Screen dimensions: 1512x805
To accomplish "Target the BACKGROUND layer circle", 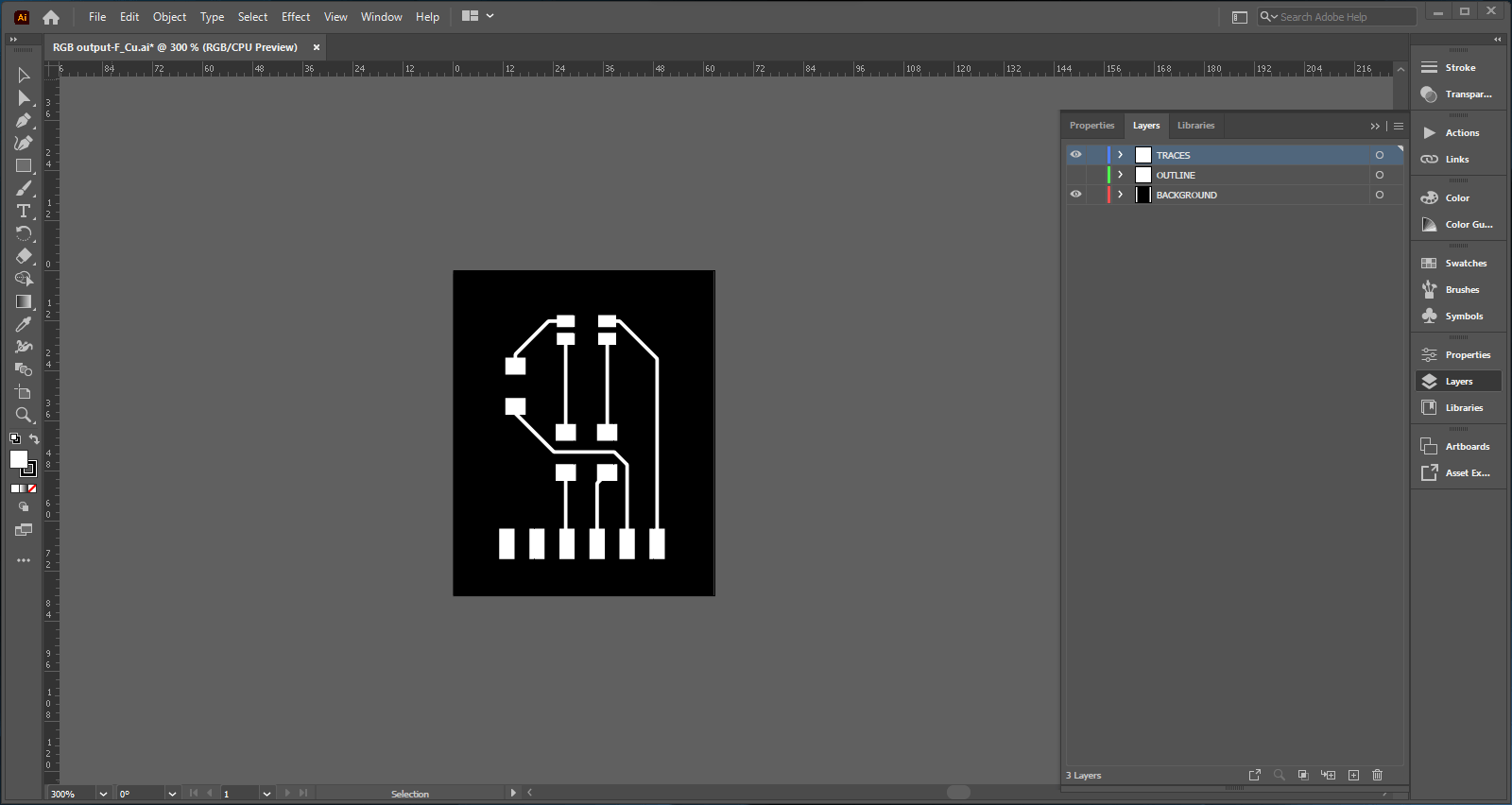I will coord(1380,195).
